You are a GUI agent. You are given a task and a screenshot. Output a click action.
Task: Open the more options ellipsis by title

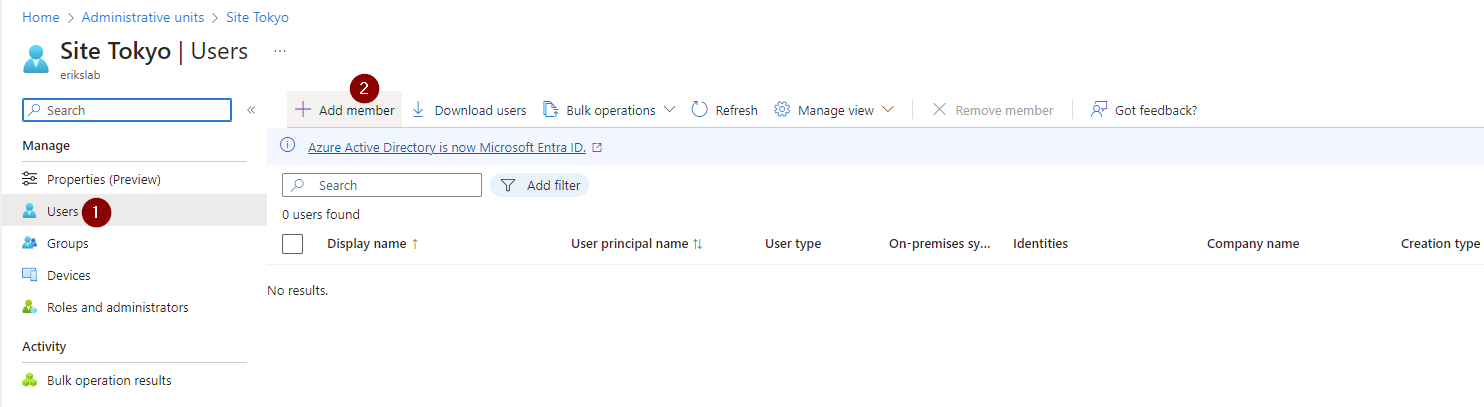point(280,51)
